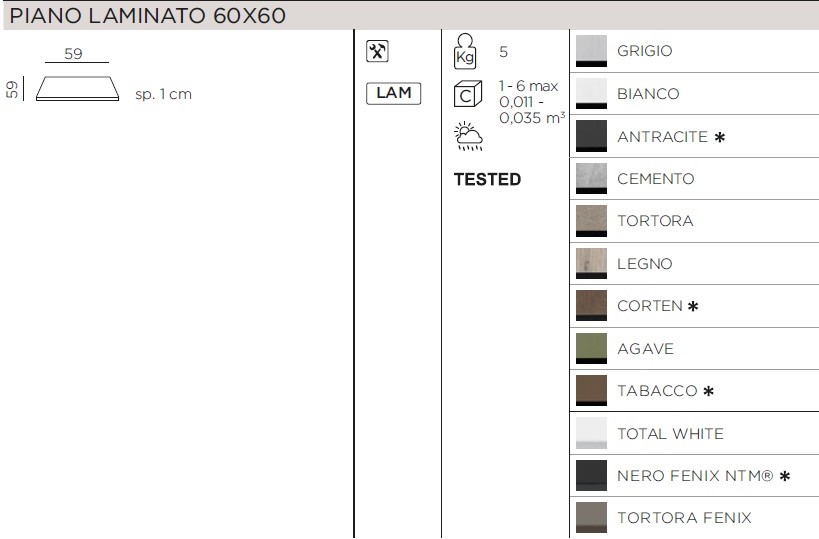Viewport: 819px width, 539px height.
Task: Click the TABACCO color swatch
Action: click(x=591, y=391)
